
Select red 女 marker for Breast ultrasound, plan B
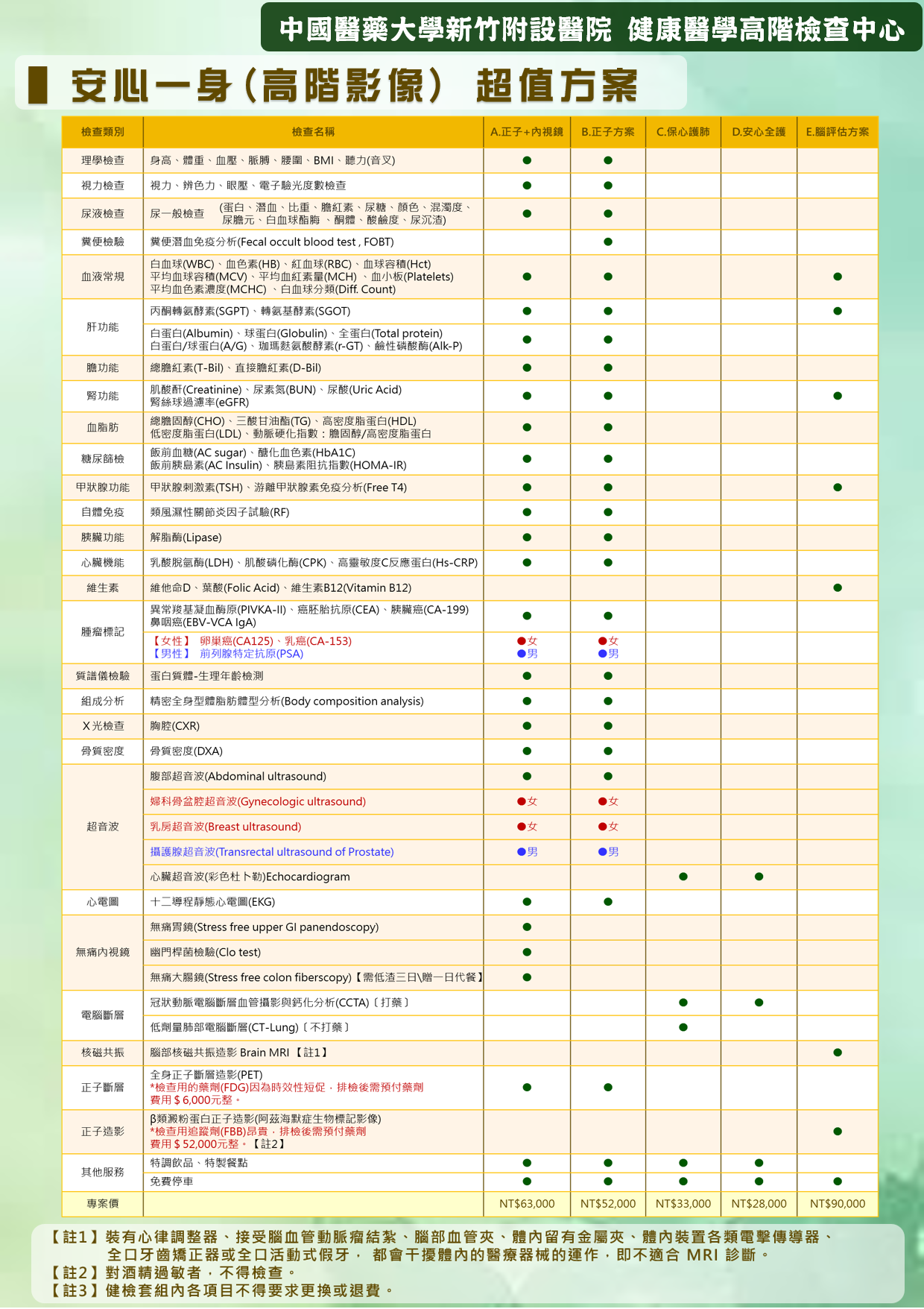tap(608, 827)
